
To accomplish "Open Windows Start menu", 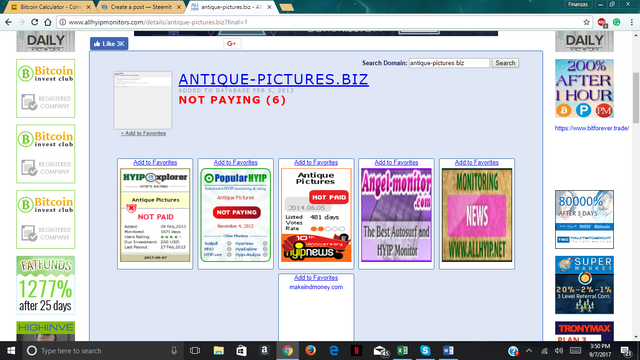I will (11, 351).
